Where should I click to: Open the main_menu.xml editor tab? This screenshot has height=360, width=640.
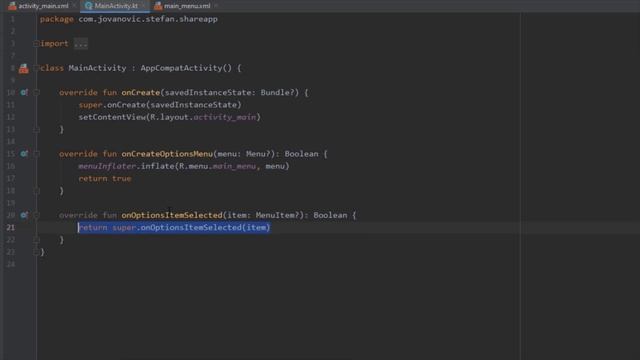(183, 6)
